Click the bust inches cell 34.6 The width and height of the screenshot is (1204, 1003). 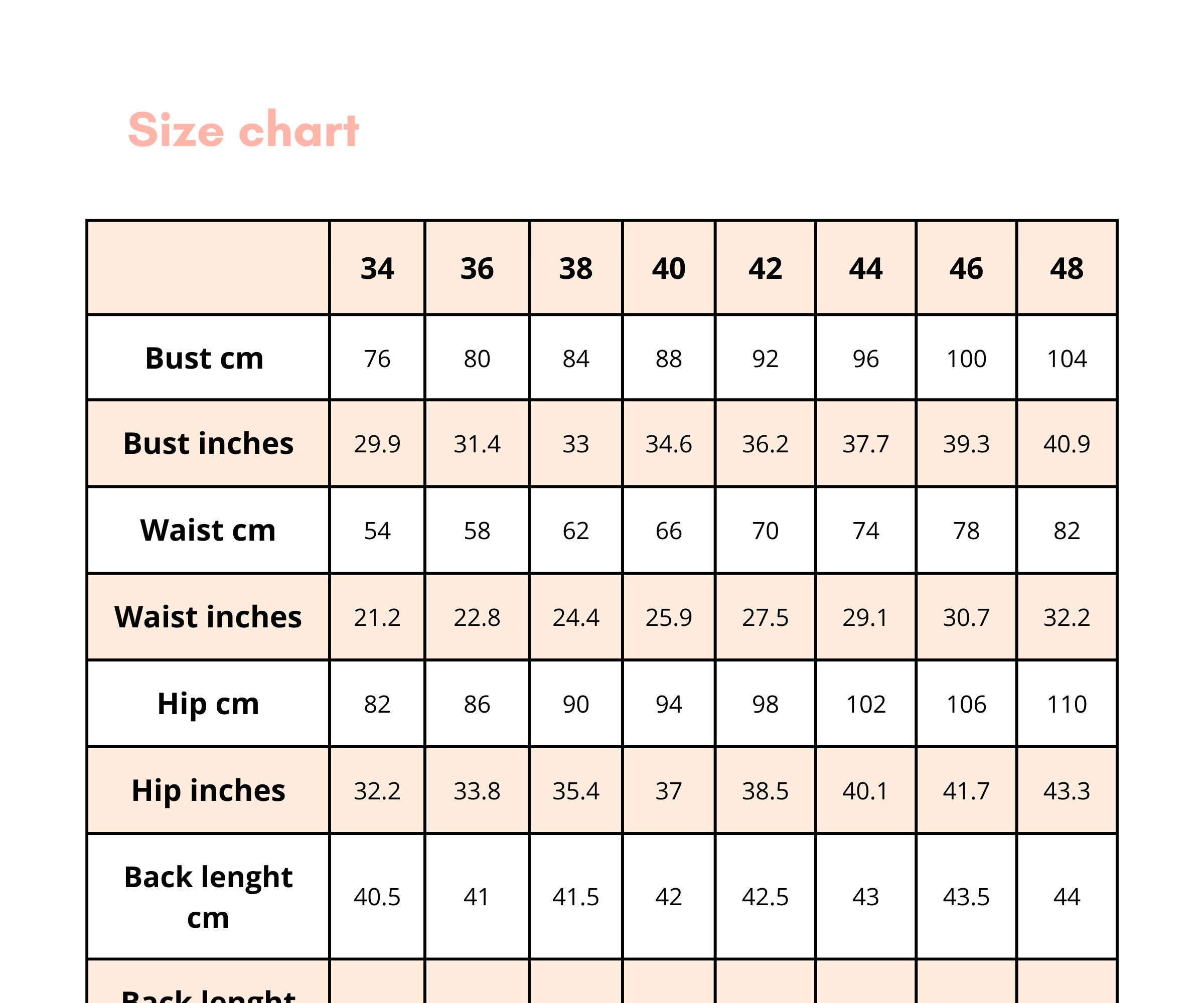[669, 444]
